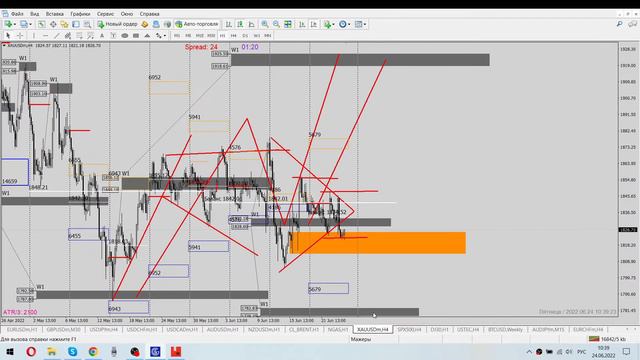Select the text A tool
The height and width of the screenshot is (360, 640).
pyautogui.click(x=102, y=36)
